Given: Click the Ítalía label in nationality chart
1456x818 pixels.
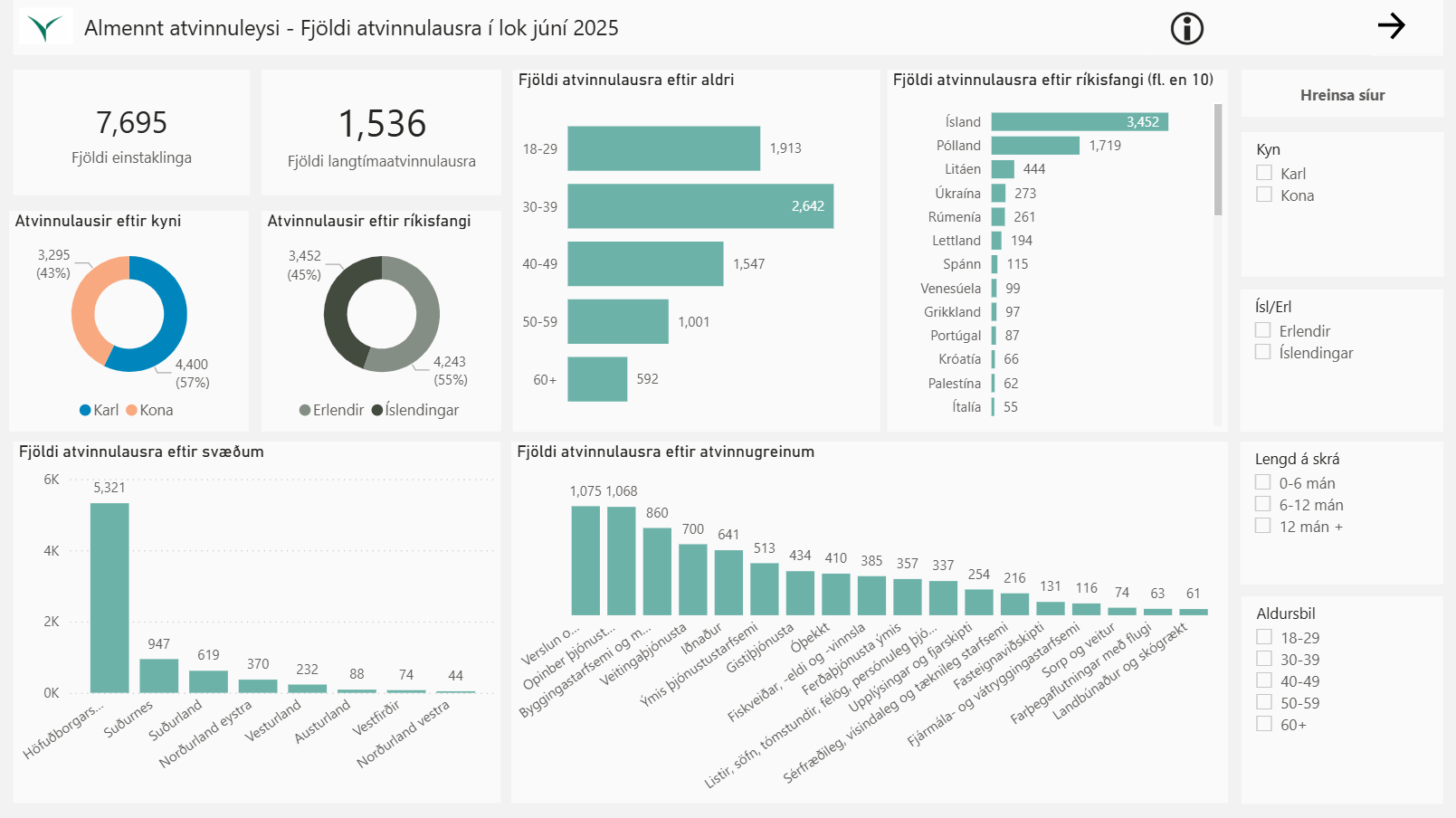Looking at the screenshot, I should [966, 407].
